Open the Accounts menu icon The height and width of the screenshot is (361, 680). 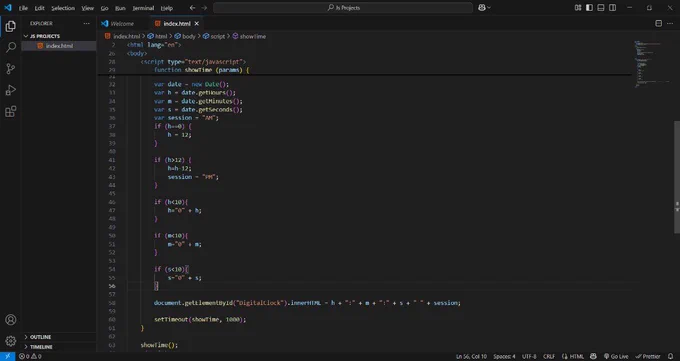click(10, 320)
